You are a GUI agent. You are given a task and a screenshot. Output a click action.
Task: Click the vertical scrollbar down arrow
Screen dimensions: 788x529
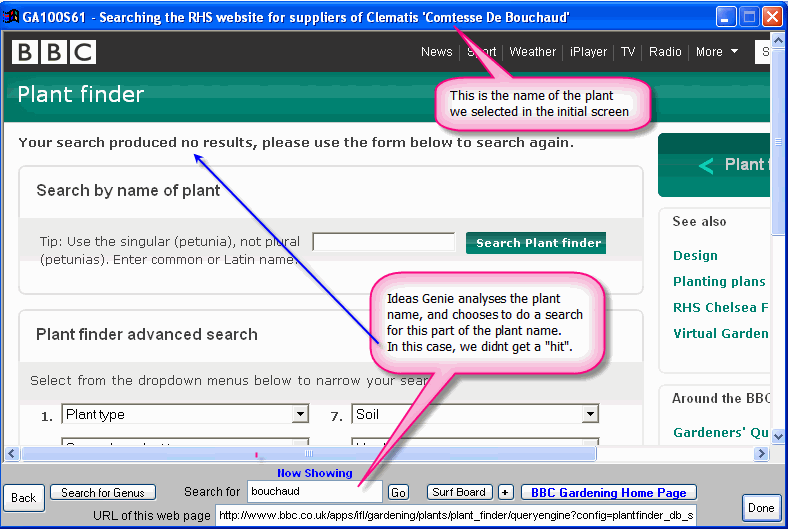[778, 436]
